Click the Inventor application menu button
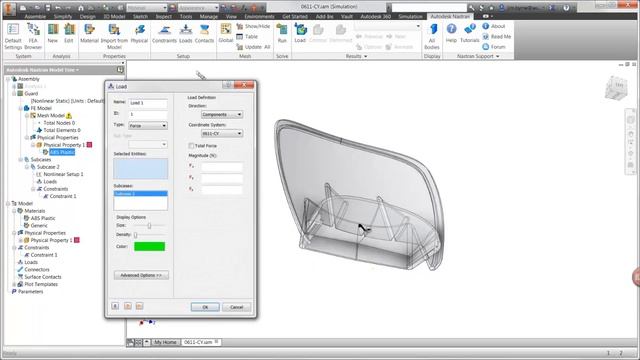The image size is (640, 360). pyautogui.click(x=9, y=8)
